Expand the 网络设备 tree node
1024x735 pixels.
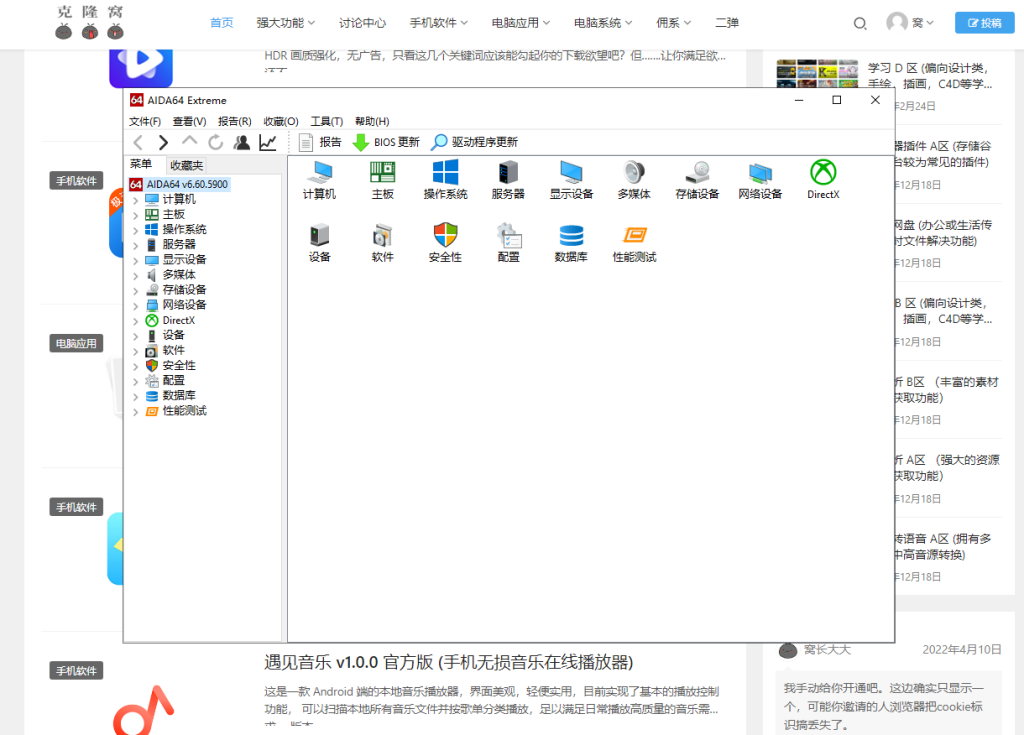(x=136, y=306)
